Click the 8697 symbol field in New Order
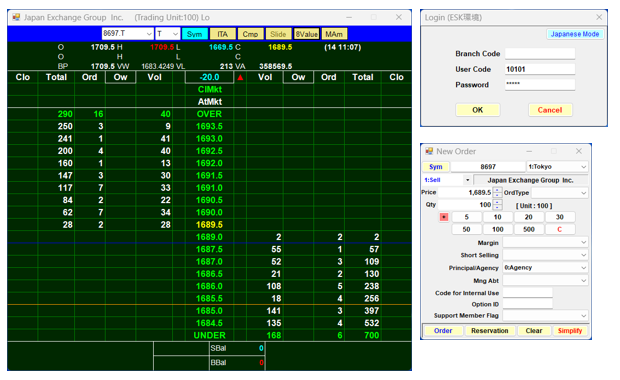 pos(488,167)
